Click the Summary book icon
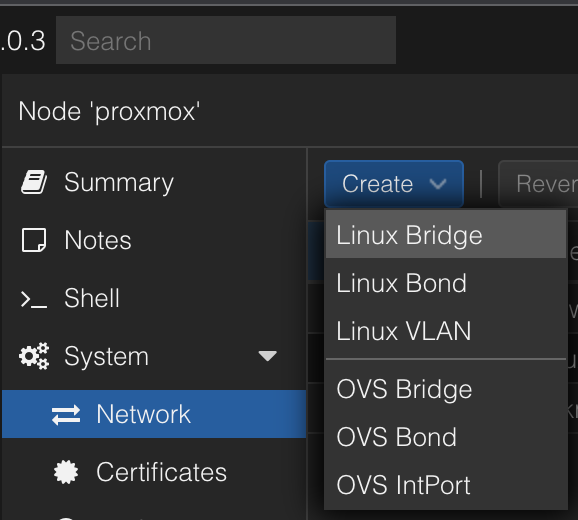 coord(34,182)
